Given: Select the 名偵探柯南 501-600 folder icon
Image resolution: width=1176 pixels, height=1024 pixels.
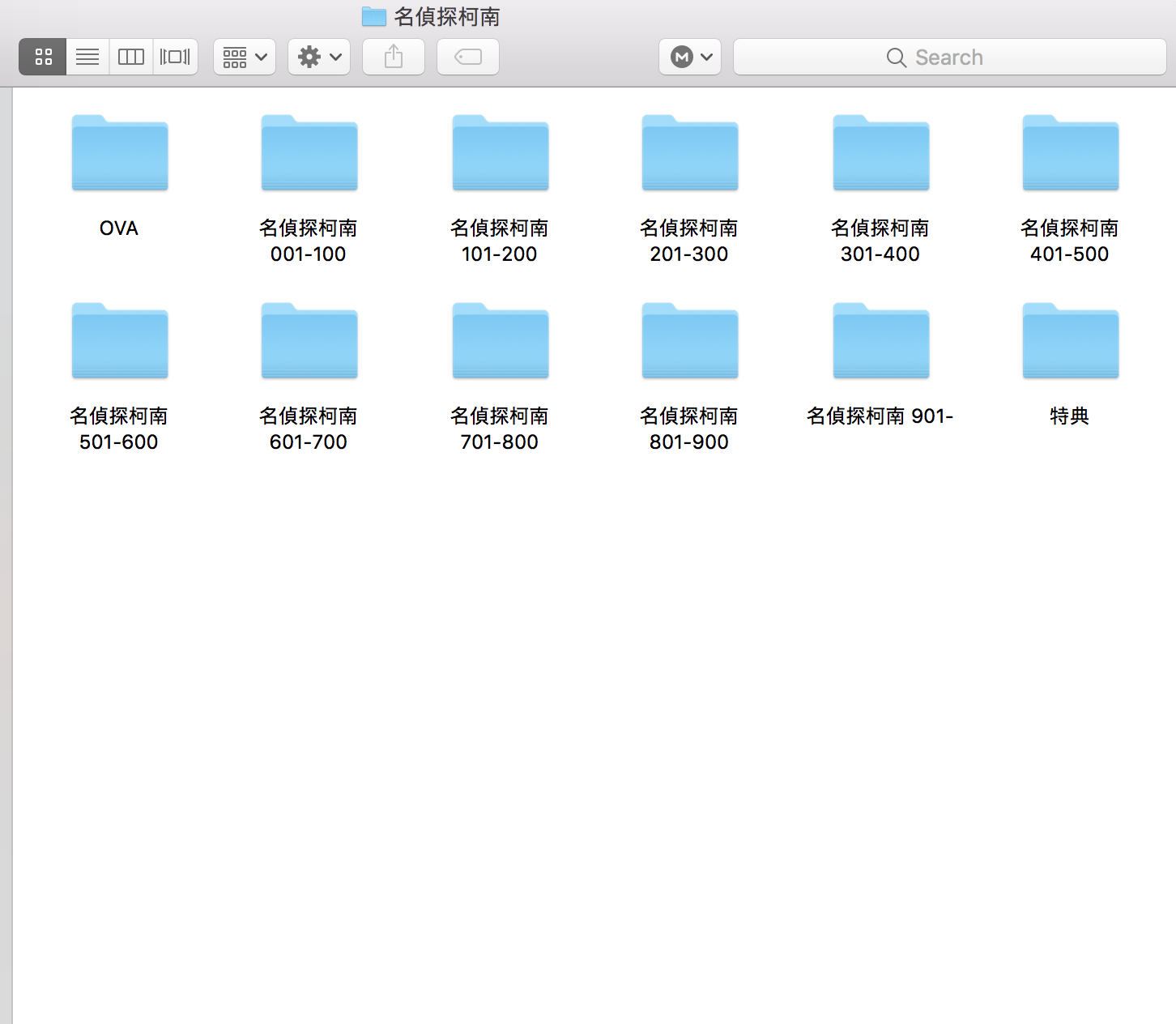Looking at the screenshot, I should click(x=120, y=341).
